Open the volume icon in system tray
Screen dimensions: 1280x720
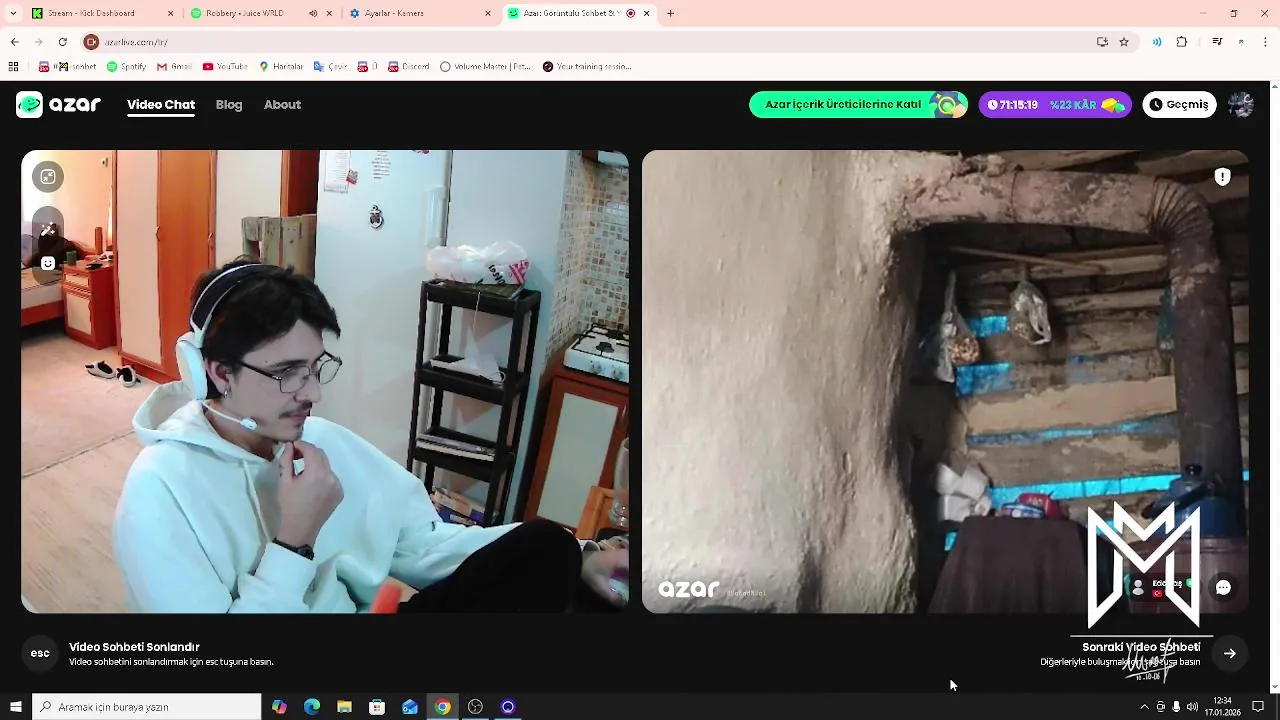(x=1192, y=707)
